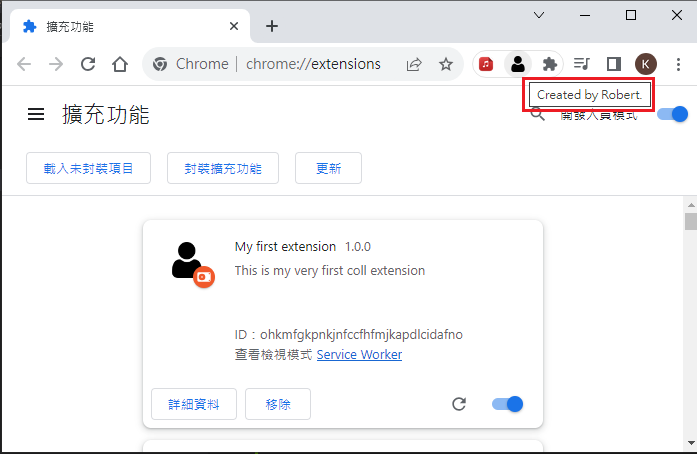The image size is (697, 454).
Task: Click the Home button in browser toolbar
Action: click(120, 64)
